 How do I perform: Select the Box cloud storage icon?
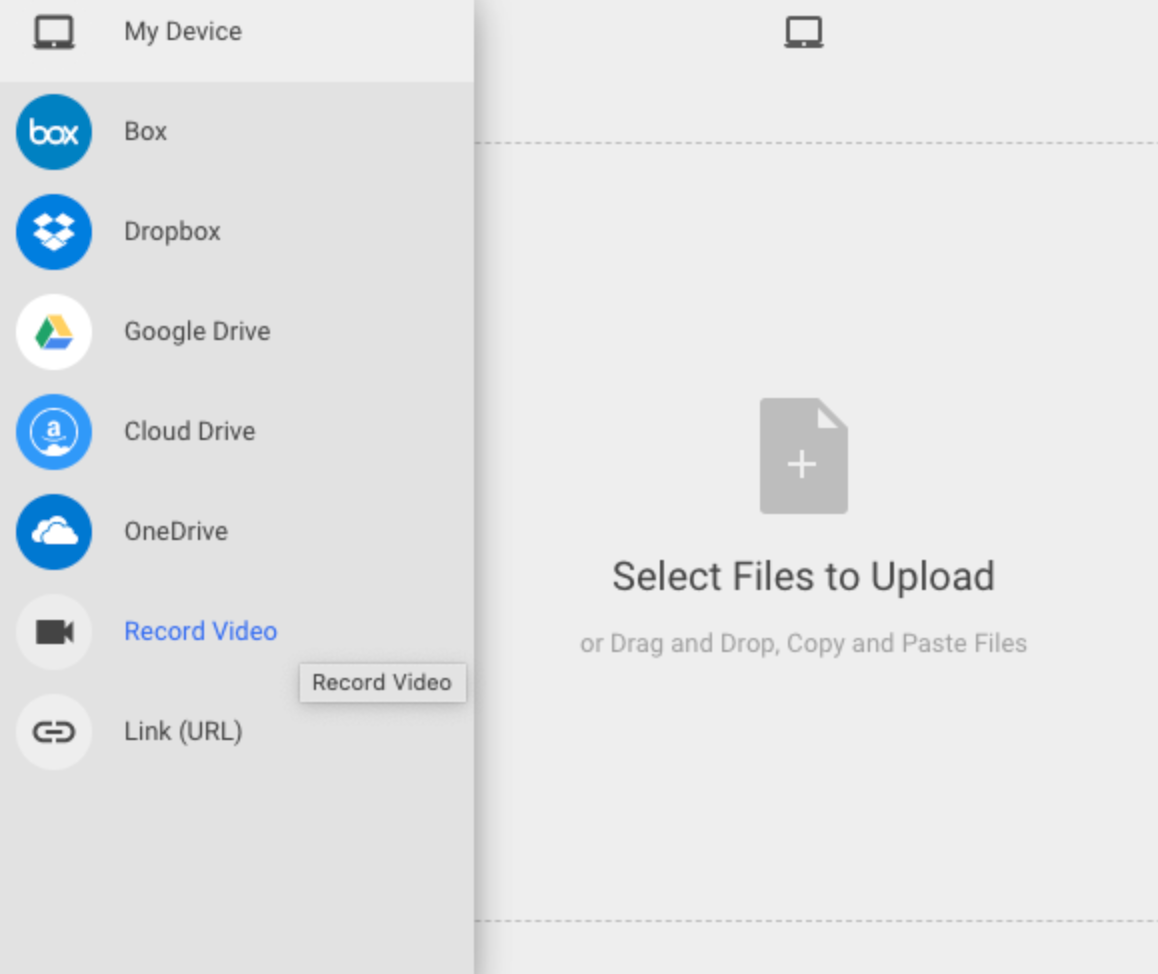click(53, 131)
